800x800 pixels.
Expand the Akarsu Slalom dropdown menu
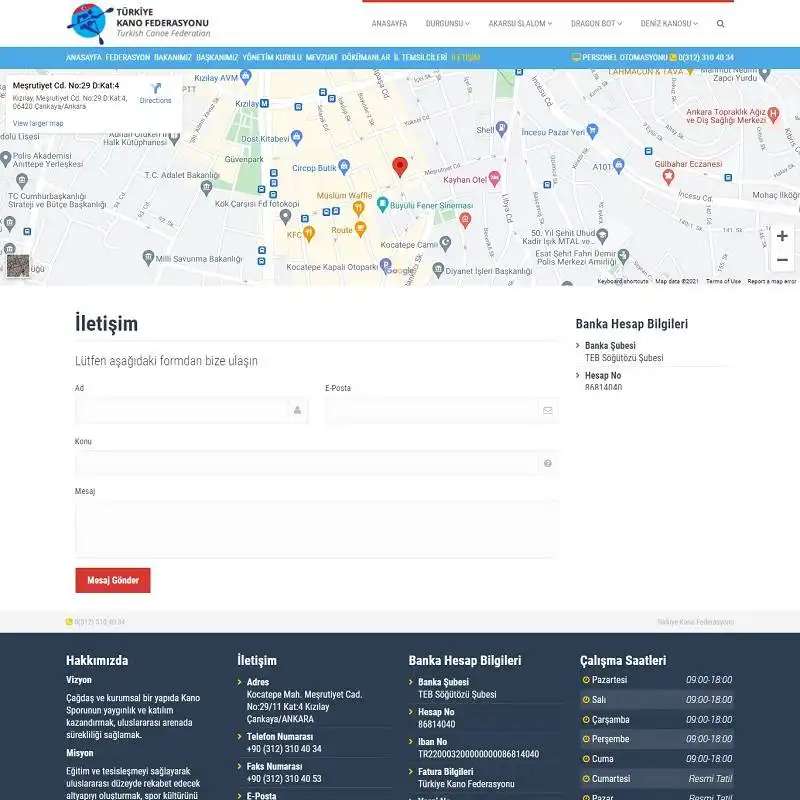pos(519,23)
